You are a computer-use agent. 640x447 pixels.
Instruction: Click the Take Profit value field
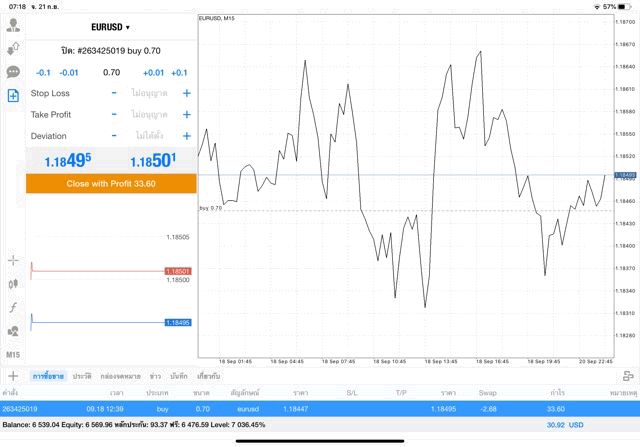pyautogui.click(x=149, y=114)
